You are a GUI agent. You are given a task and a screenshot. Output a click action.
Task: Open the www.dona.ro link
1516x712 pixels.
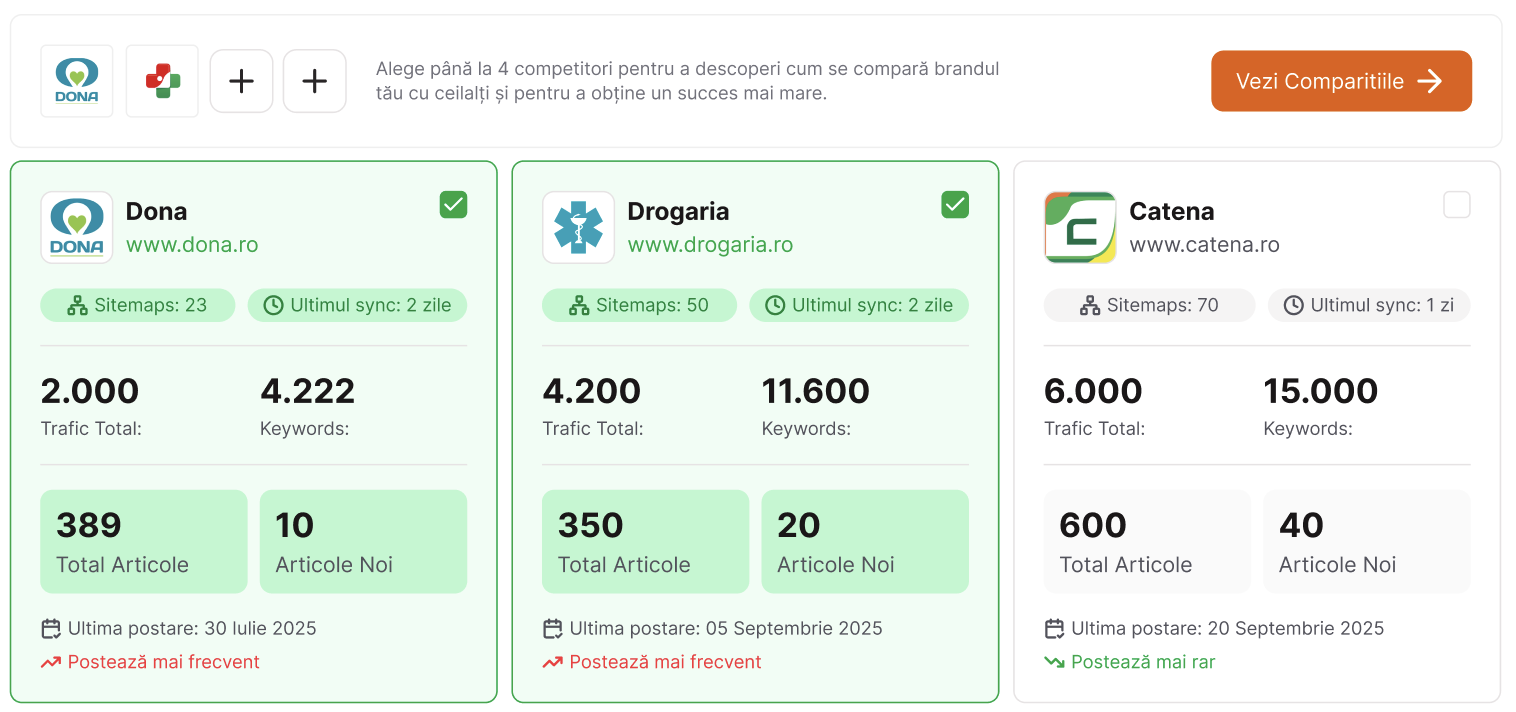click(192, 245)
